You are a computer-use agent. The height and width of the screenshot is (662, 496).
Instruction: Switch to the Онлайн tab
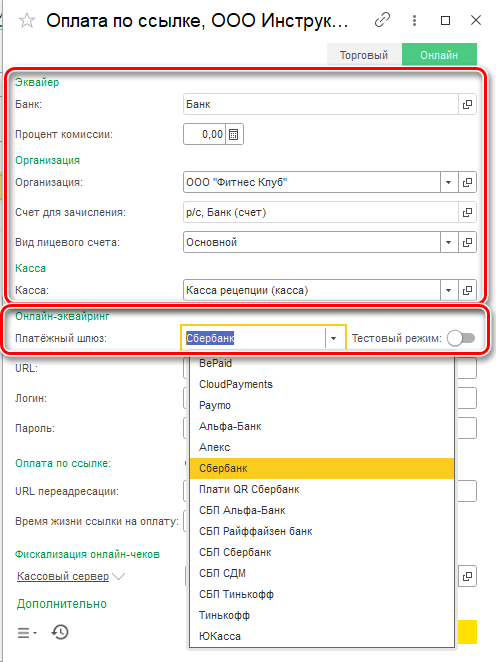coord(439,55)
